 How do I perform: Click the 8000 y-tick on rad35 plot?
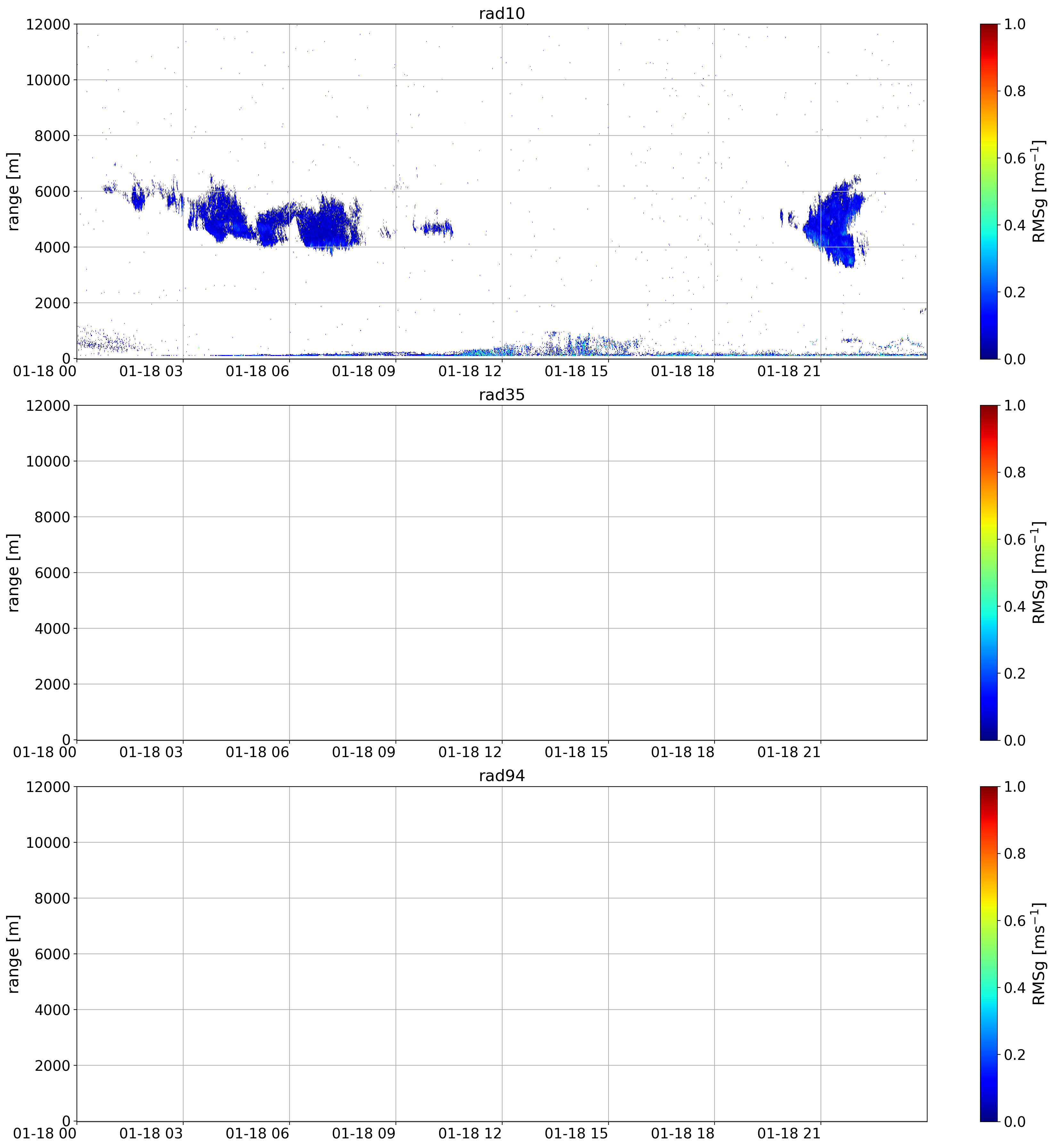[x=53, y=517]
